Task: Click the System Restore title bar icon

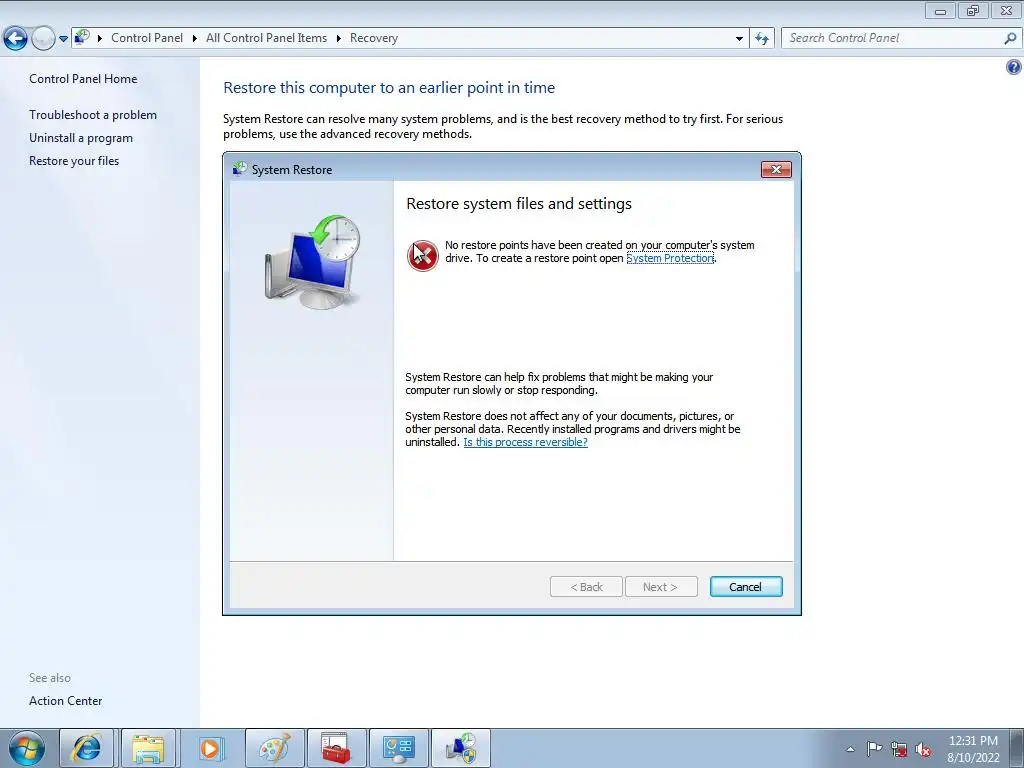Action: click(240, 169)
